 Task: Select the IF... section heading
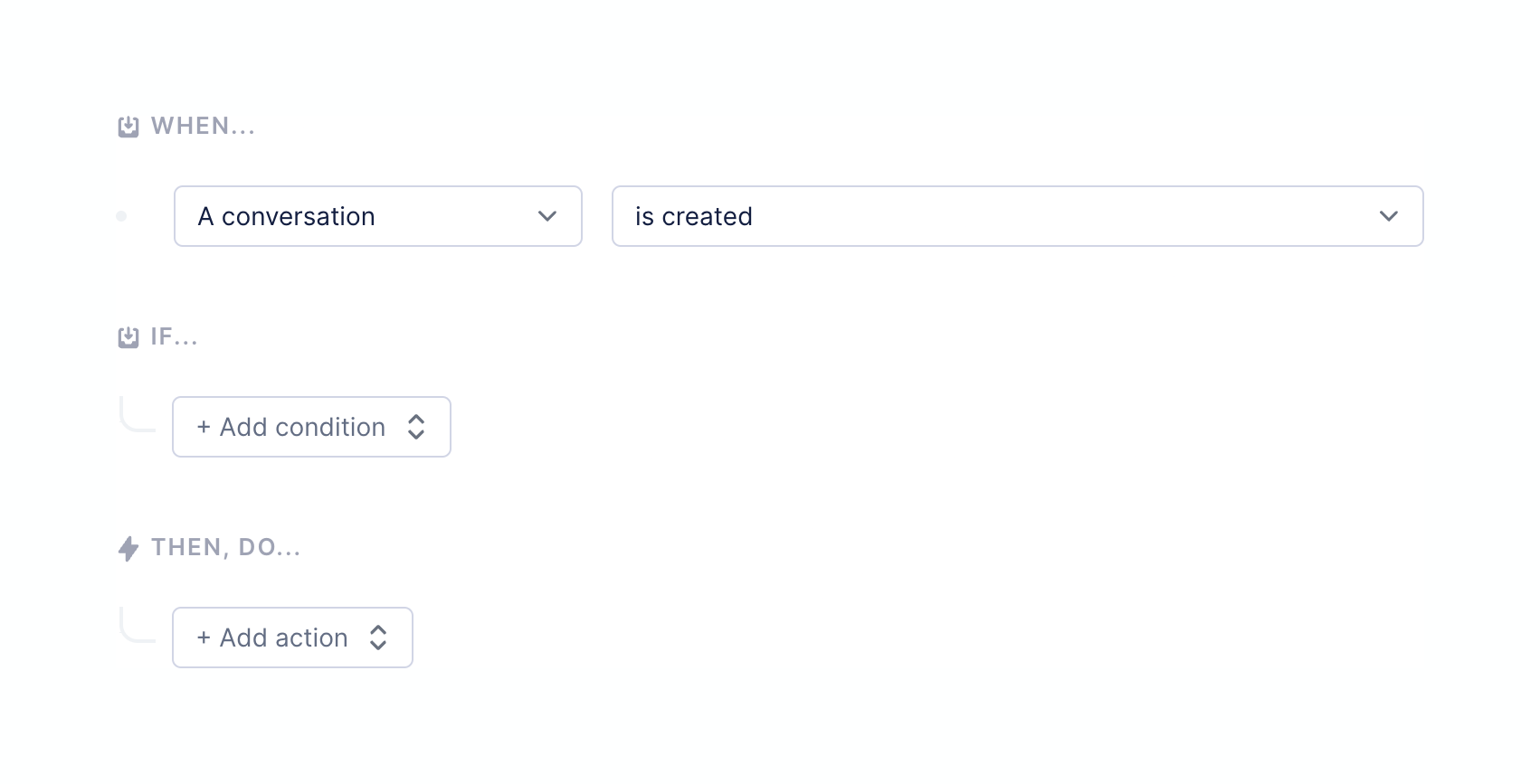pyautogui.click(x=174, y=337)
